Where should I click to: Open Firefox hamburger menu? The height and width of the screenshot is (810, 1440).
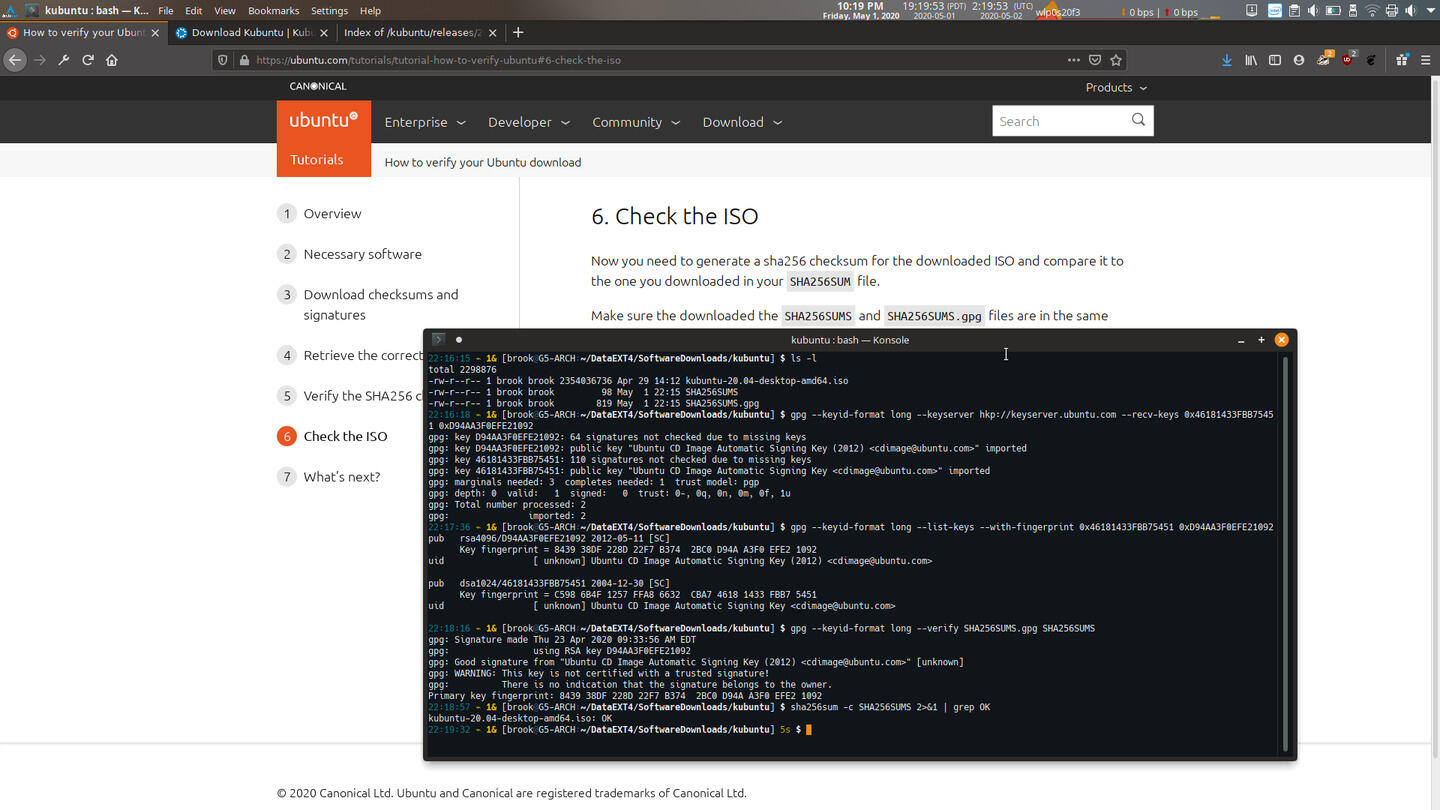pos(1426,60)
